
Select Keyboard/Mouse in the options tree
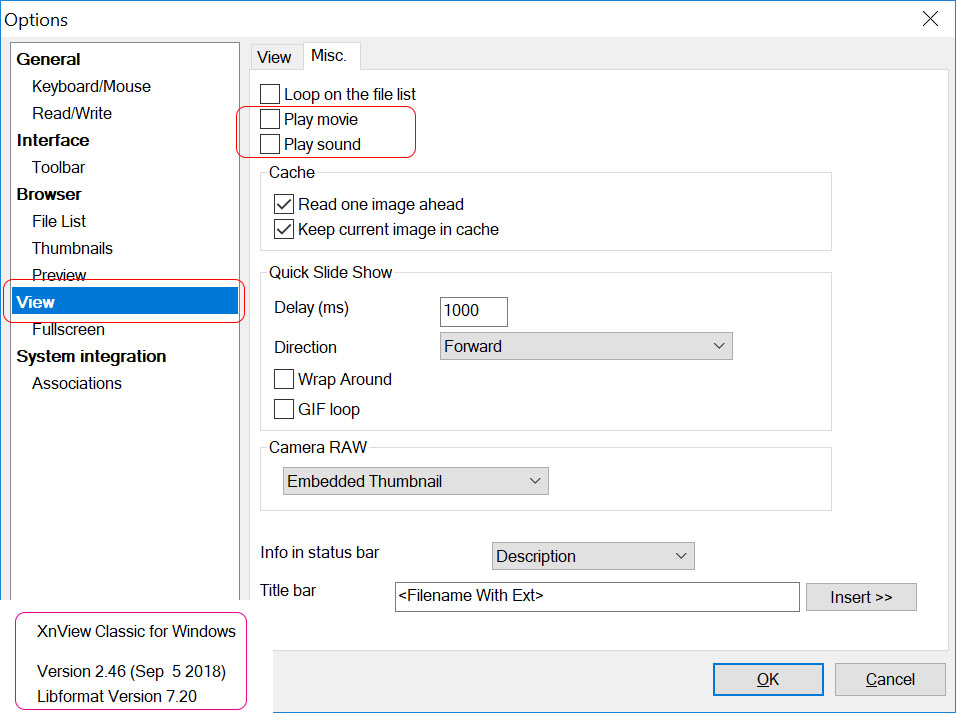point(91,87)
